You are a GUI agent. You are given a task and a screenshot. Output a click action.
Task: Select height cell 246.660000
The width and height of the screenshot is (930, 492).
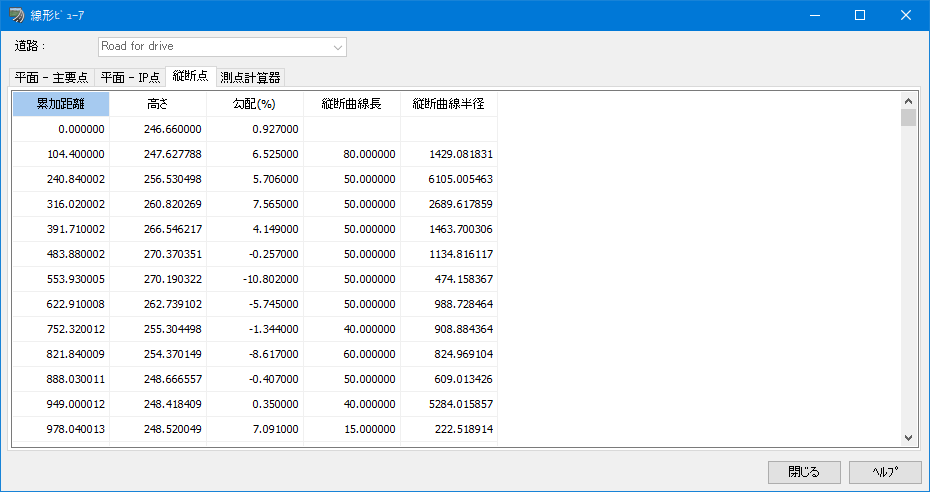tap(158, 129)
